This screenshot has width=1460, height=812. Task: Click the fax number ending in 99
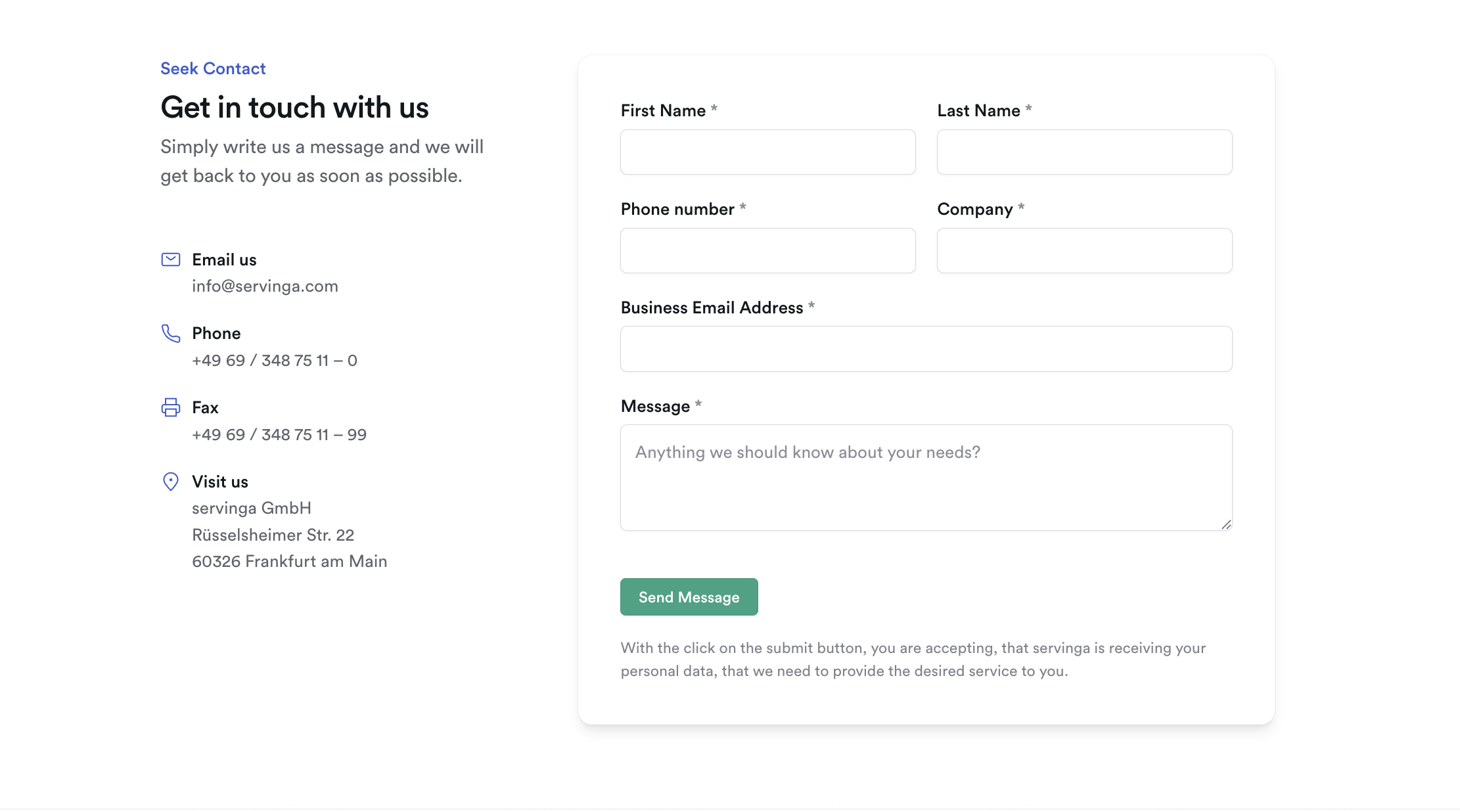(x=279, y=435)
